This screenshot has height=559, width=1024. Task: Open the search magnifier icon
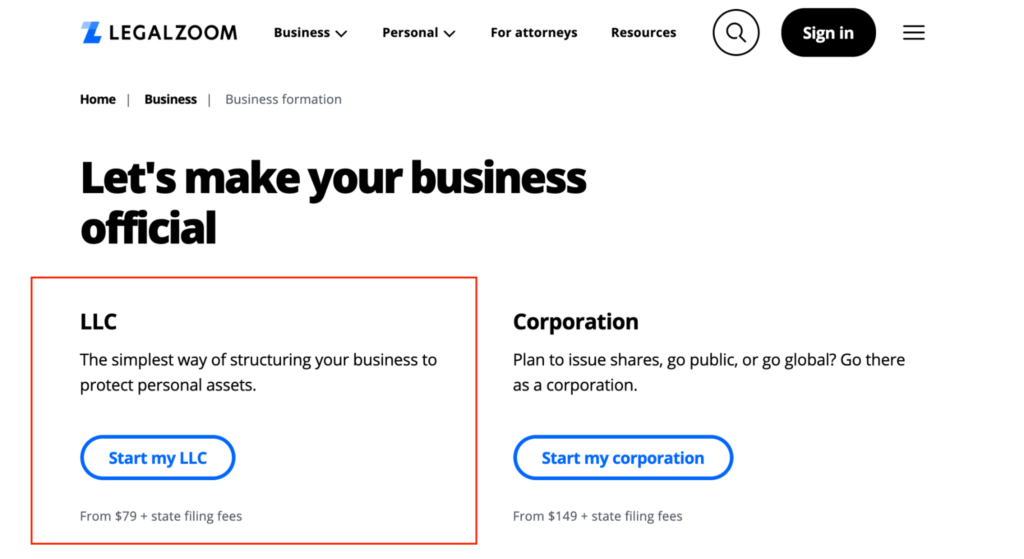[x=736, y=33]
